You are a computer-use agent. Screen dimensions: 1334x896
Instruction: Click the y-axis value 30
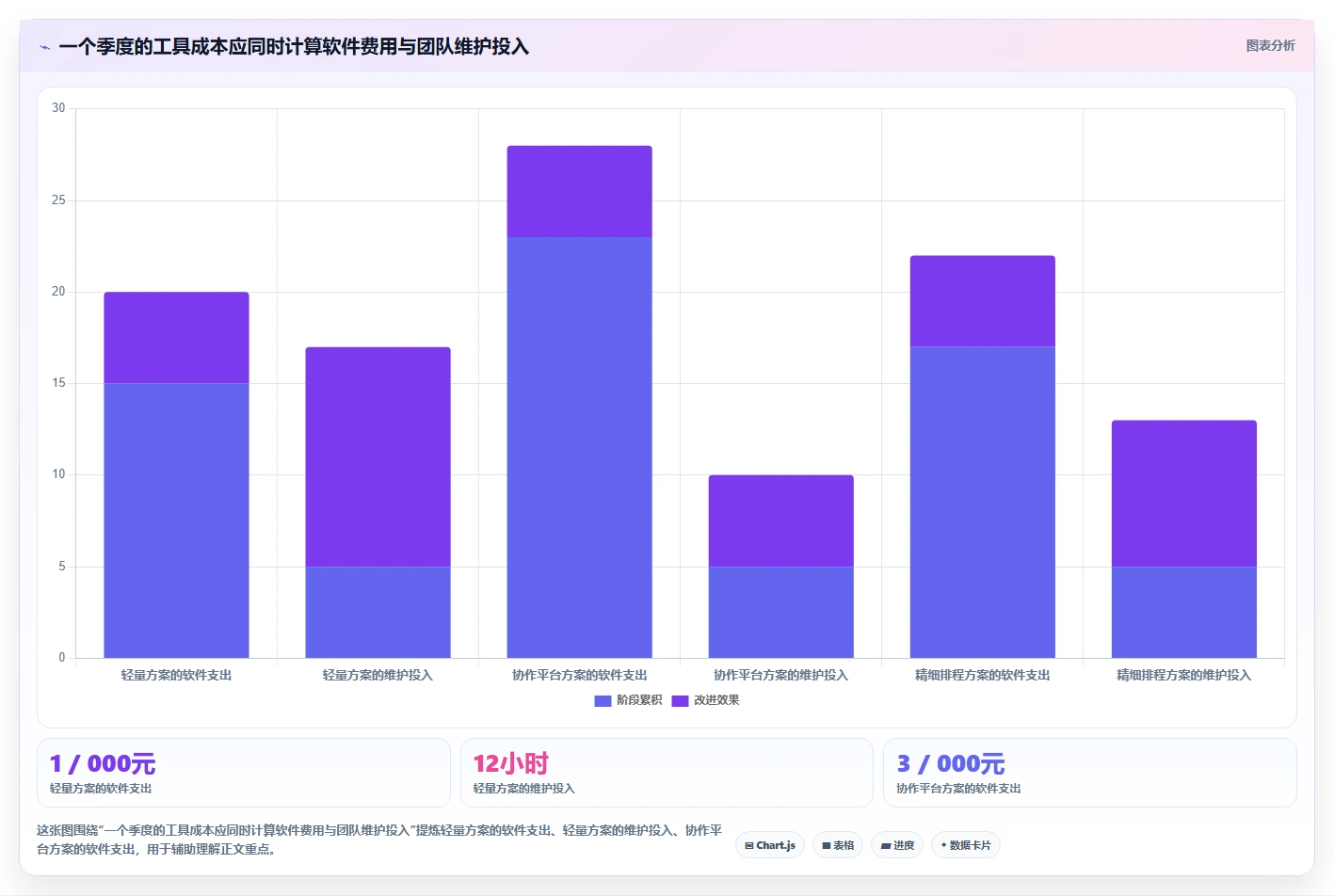(x=58, y=108)
